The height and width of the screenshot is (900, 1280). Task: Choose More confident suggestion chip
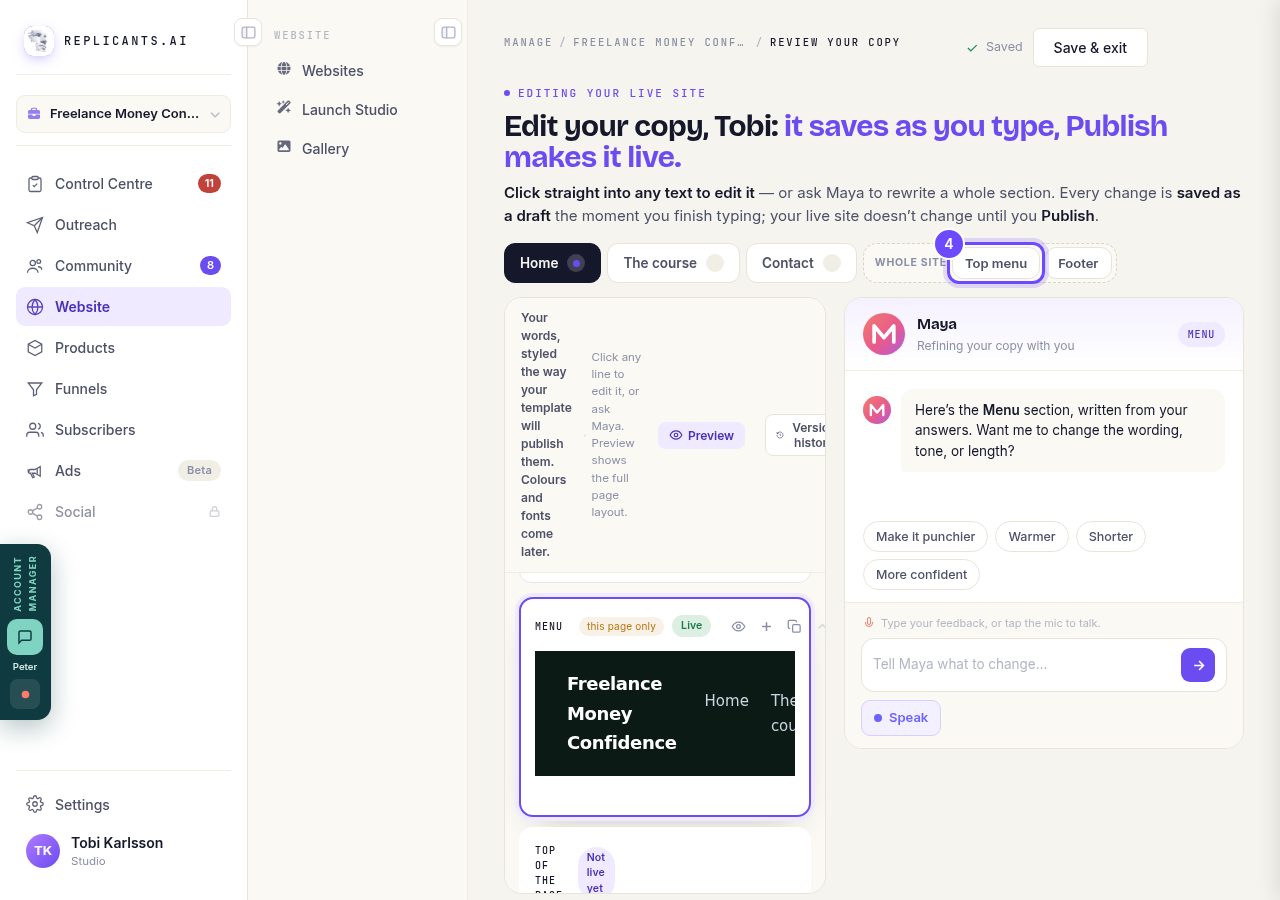point(921,574)
